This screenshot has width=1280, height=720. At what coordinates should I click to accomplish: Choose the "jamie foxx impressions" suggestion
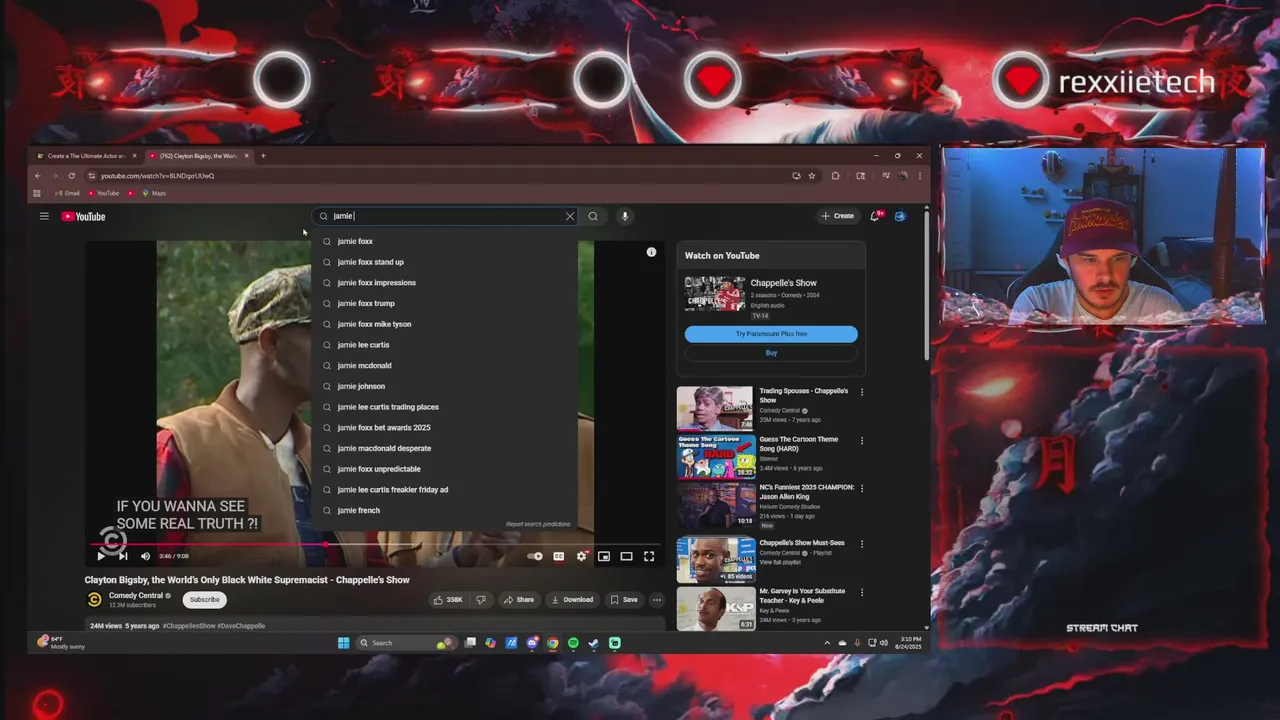point(445,283)
